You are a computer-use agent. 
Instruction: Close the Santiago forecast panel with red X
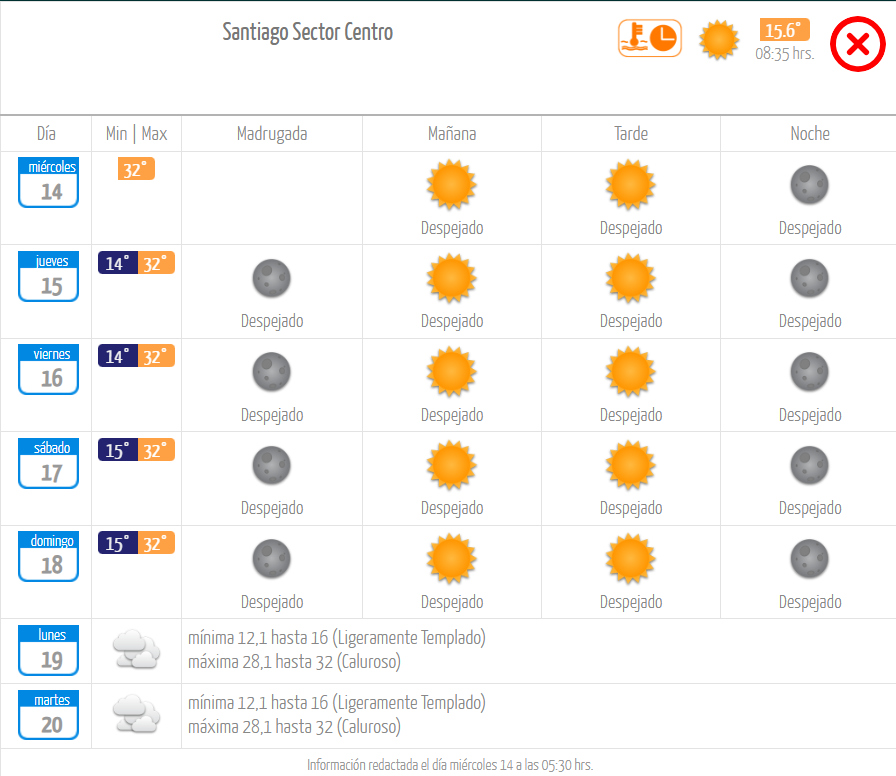coord(857,44)
